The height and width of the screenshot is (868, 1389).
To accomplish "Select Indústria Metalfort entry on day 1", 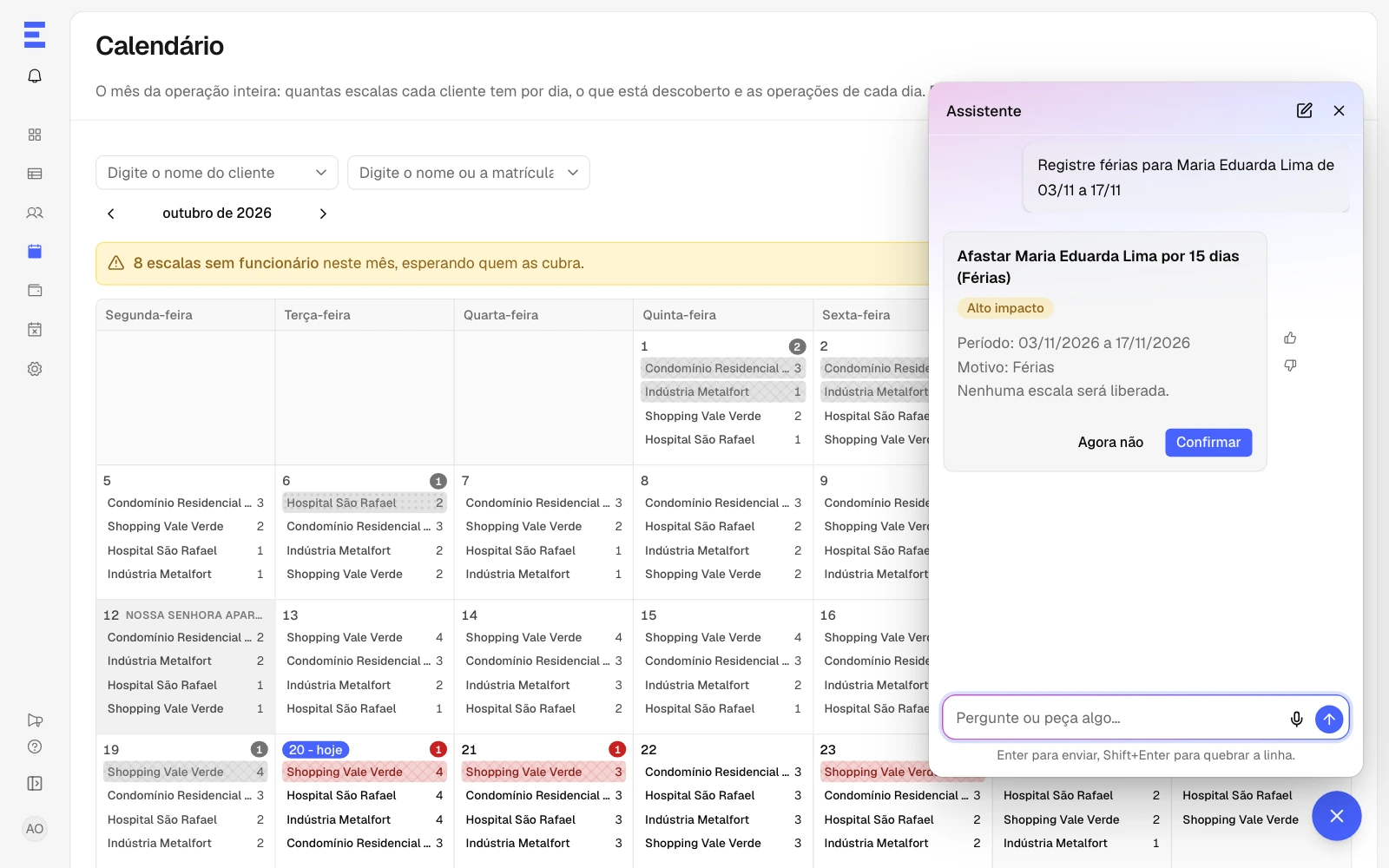I will pos(723,392).
